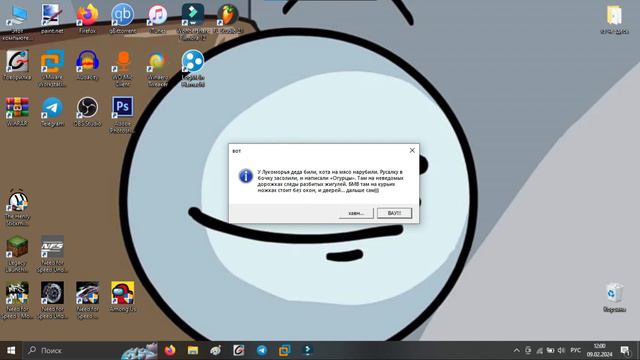Open the blue bubbles desktop shortcut

[193, 68]
